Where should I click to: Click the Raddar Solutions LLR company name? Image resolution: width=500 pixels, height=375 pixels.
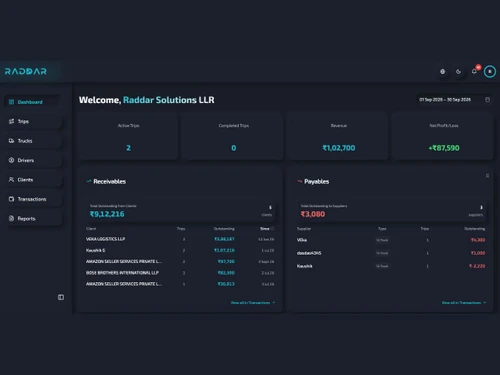pyautogui.click(x=169, y=100)
